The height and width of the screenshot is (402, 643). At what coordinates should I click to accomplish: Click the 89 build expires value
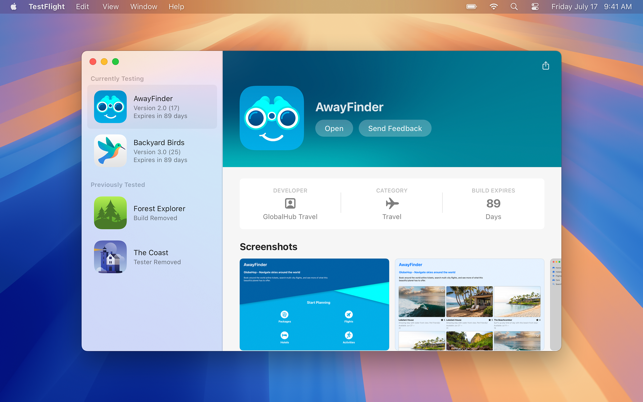coord(493,203)
